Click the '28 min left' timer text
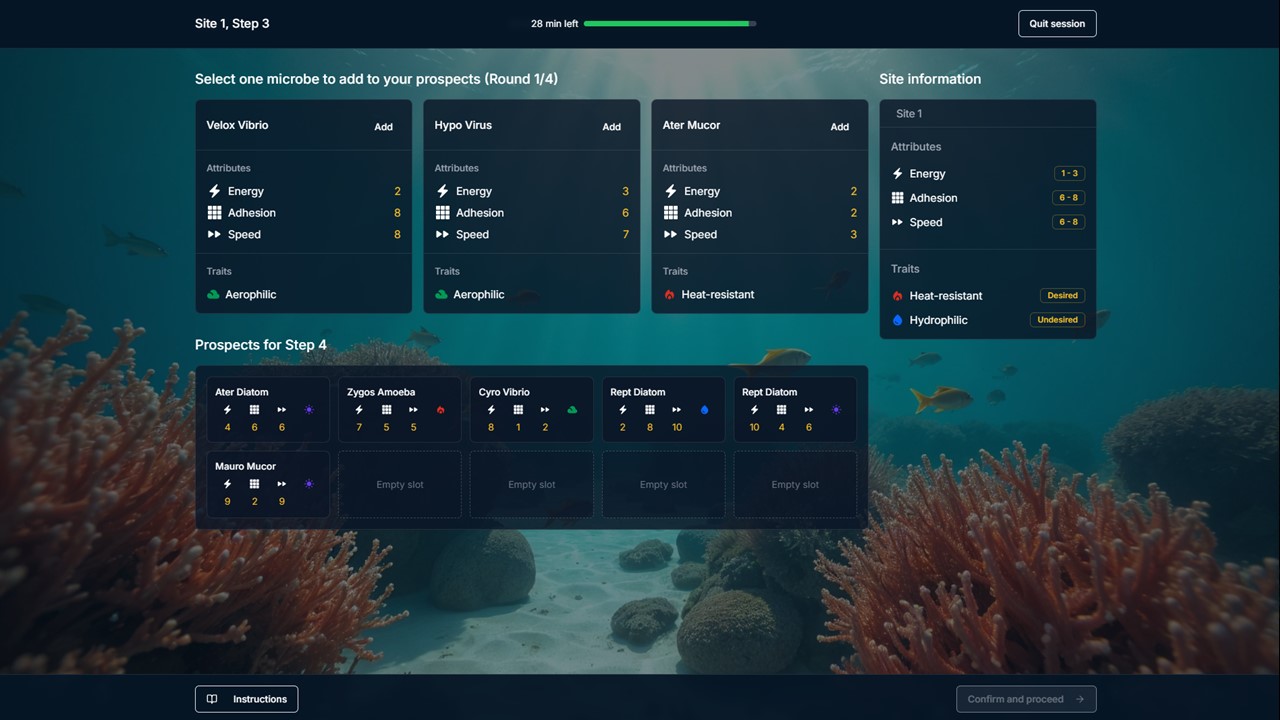 (554, 24)
